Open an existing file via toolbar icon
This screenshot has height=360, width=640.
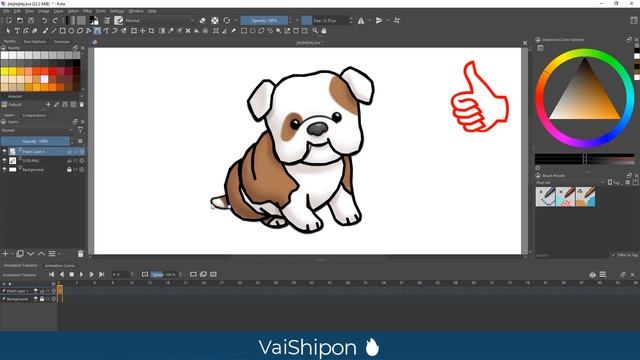point(20,20)
